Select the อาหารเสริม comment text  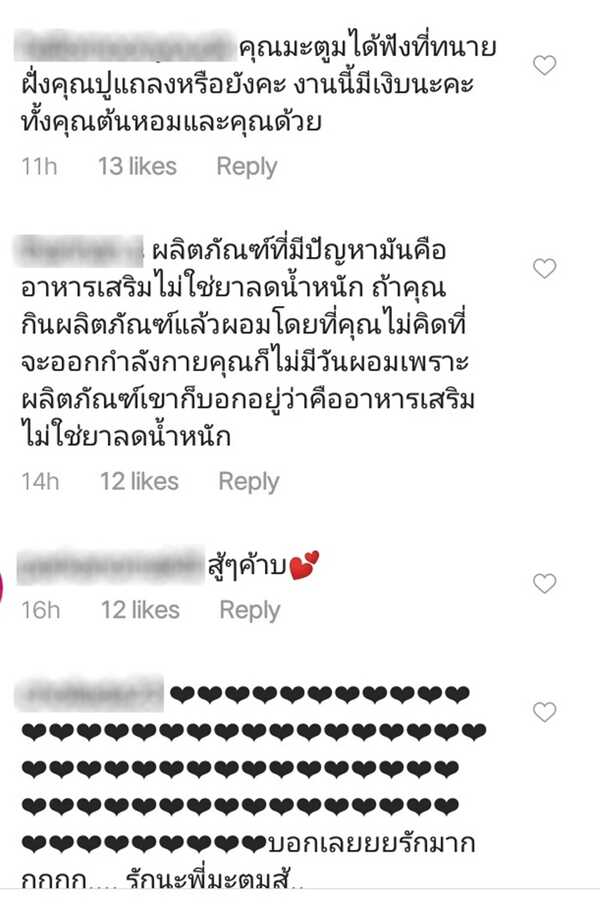pyautogui.click(x=248, y=343)
